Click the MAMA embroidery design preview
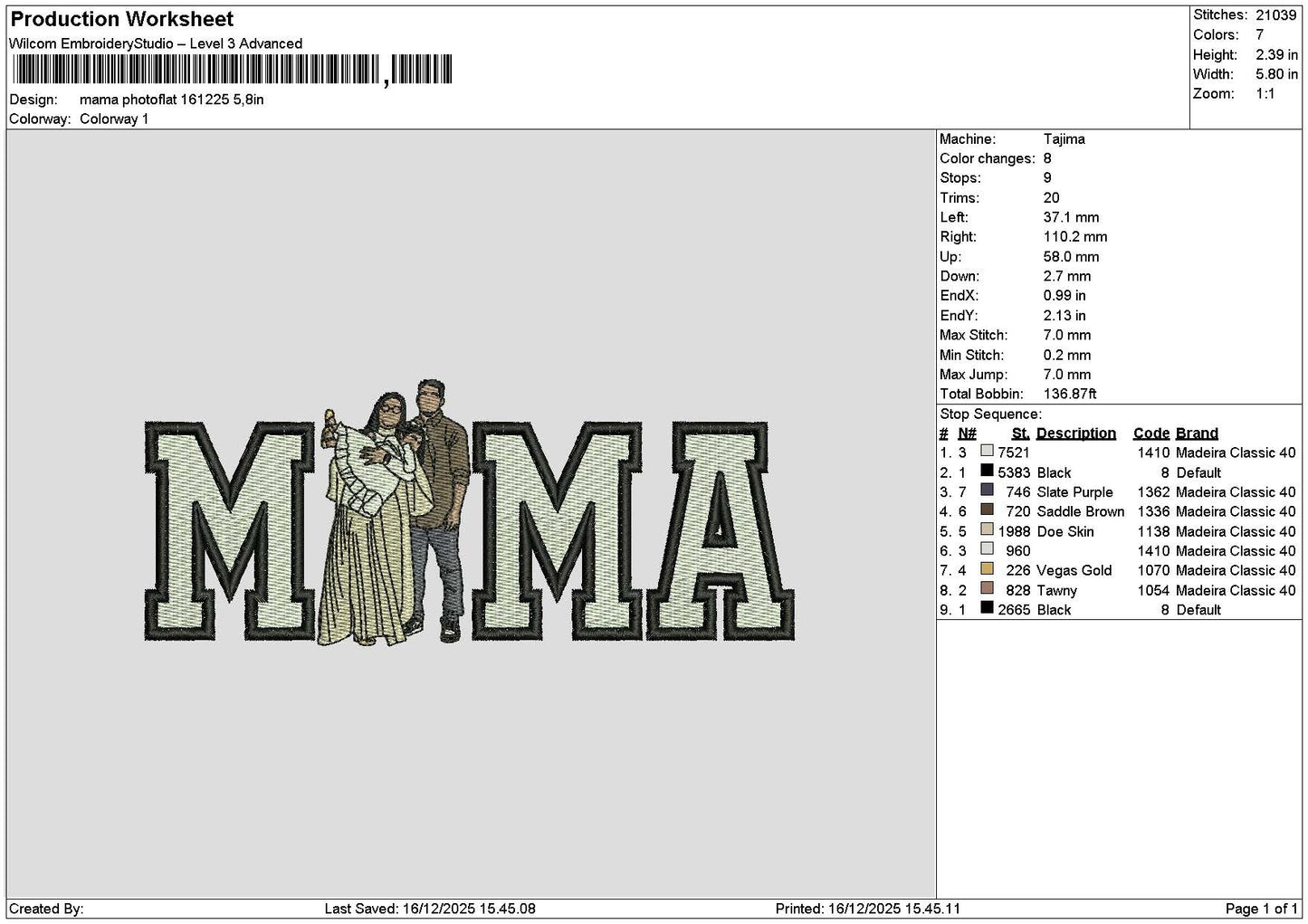This screenshot has height=924, width=1308. pos(470,512)
